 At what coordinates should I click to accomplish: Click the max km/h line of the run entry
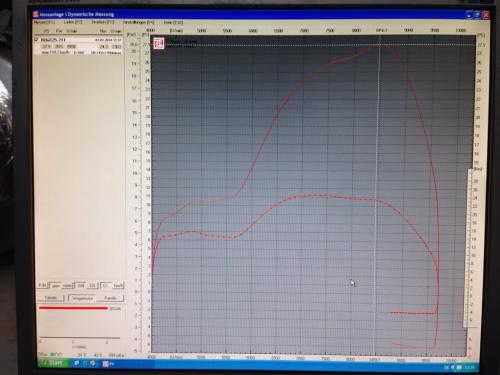pyautogui.click(x=63, y=53)
